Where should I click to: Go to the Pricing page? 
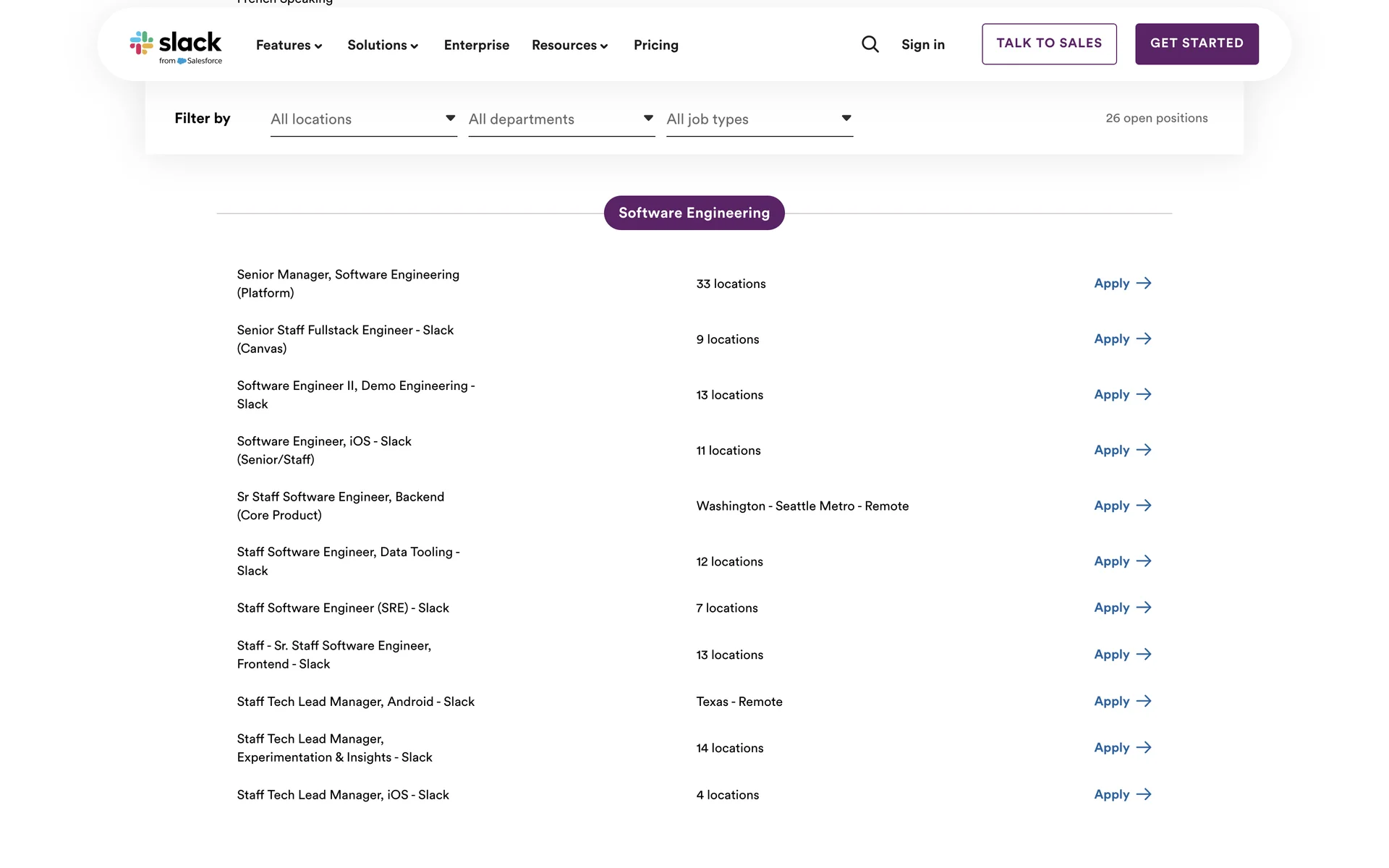point(655,46)
